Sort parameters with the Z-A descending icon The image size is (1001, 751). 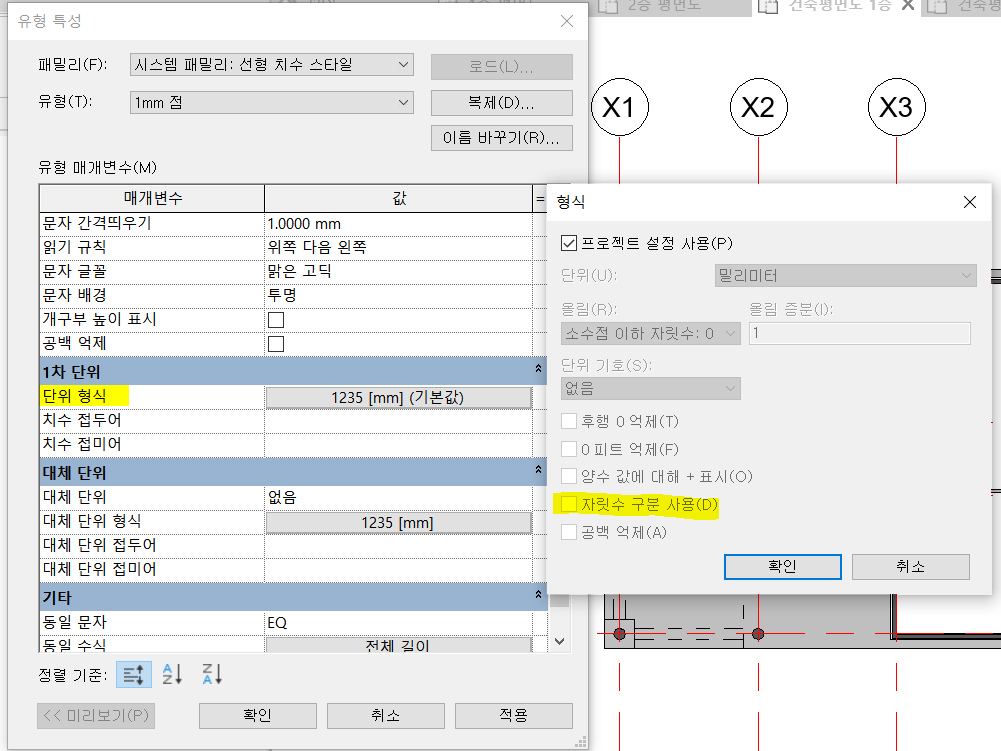pos(211,675)
